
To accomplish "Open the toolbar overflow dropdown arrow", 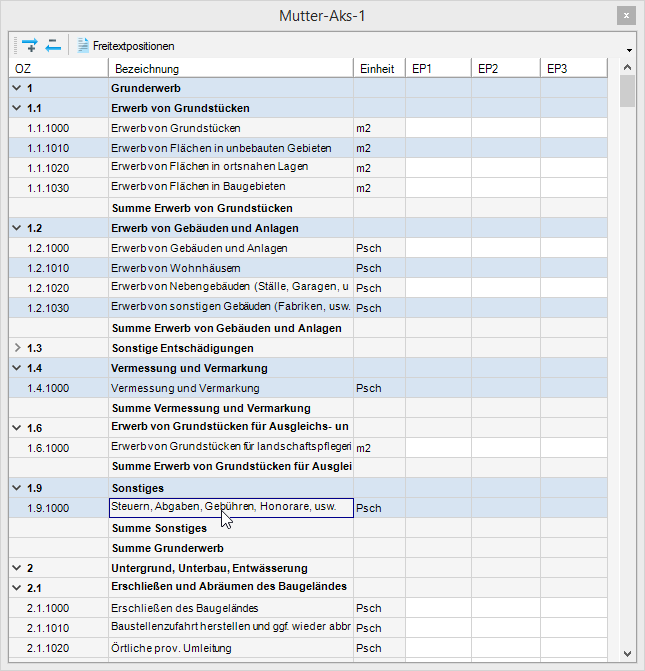I will click(x=629, y=50).
